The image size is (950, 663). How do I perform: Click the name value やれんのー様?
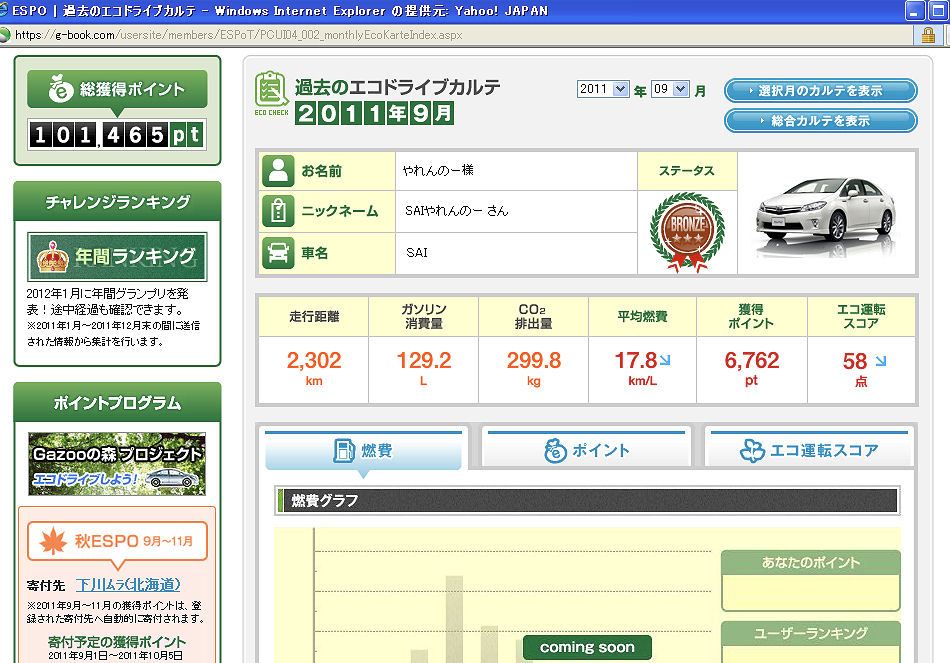click(x=438, y=170)
